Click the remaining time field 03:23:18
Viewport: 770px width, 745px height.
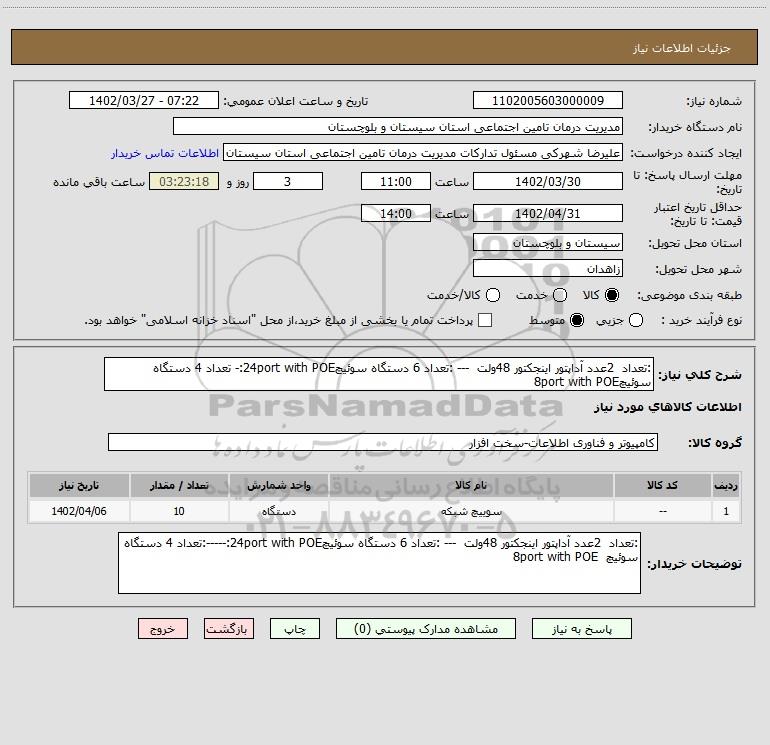pyautogui.click(x=184, y=181)
